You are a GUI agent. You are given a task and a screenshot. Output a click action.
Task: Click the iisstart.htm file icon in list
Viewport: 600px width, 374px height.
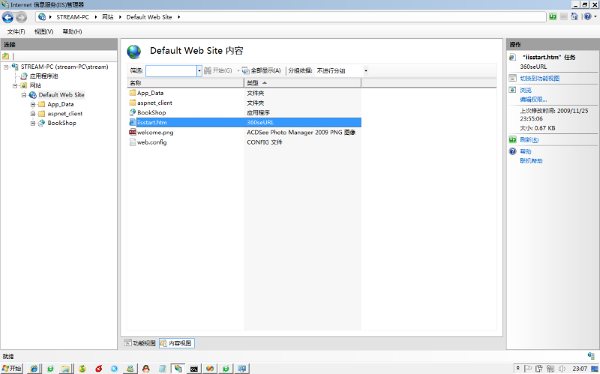pyautogui.click(x=132, y=122)
